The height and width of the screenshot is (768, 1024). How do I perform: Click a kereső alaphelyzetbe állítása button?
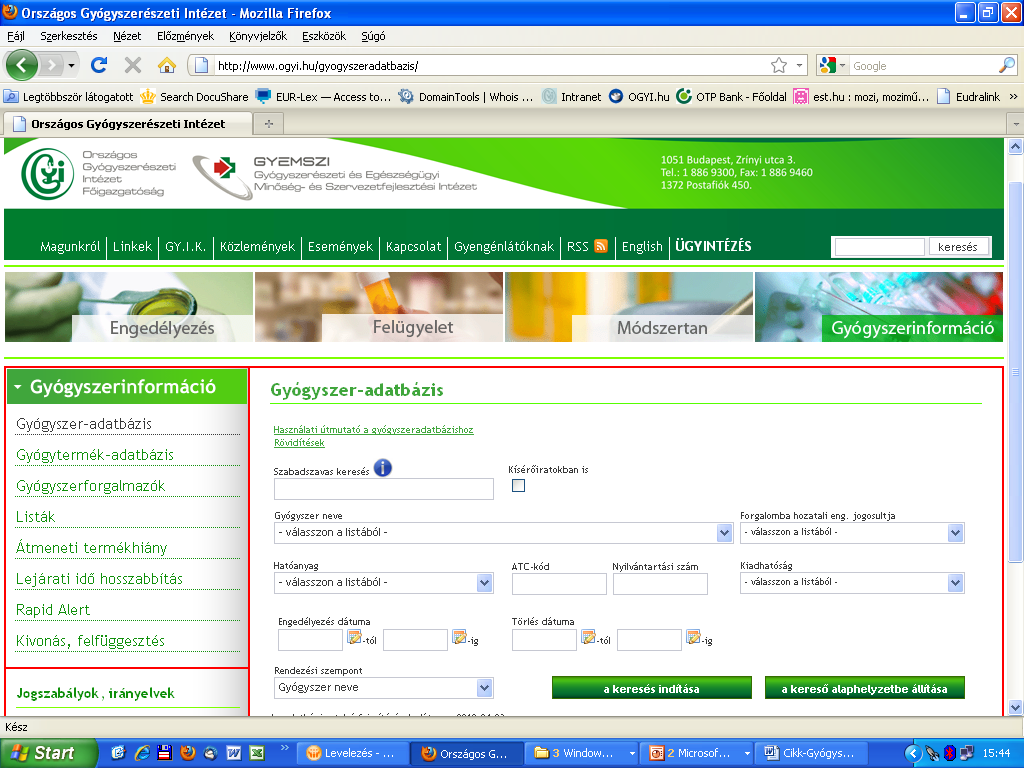point(865,688)
